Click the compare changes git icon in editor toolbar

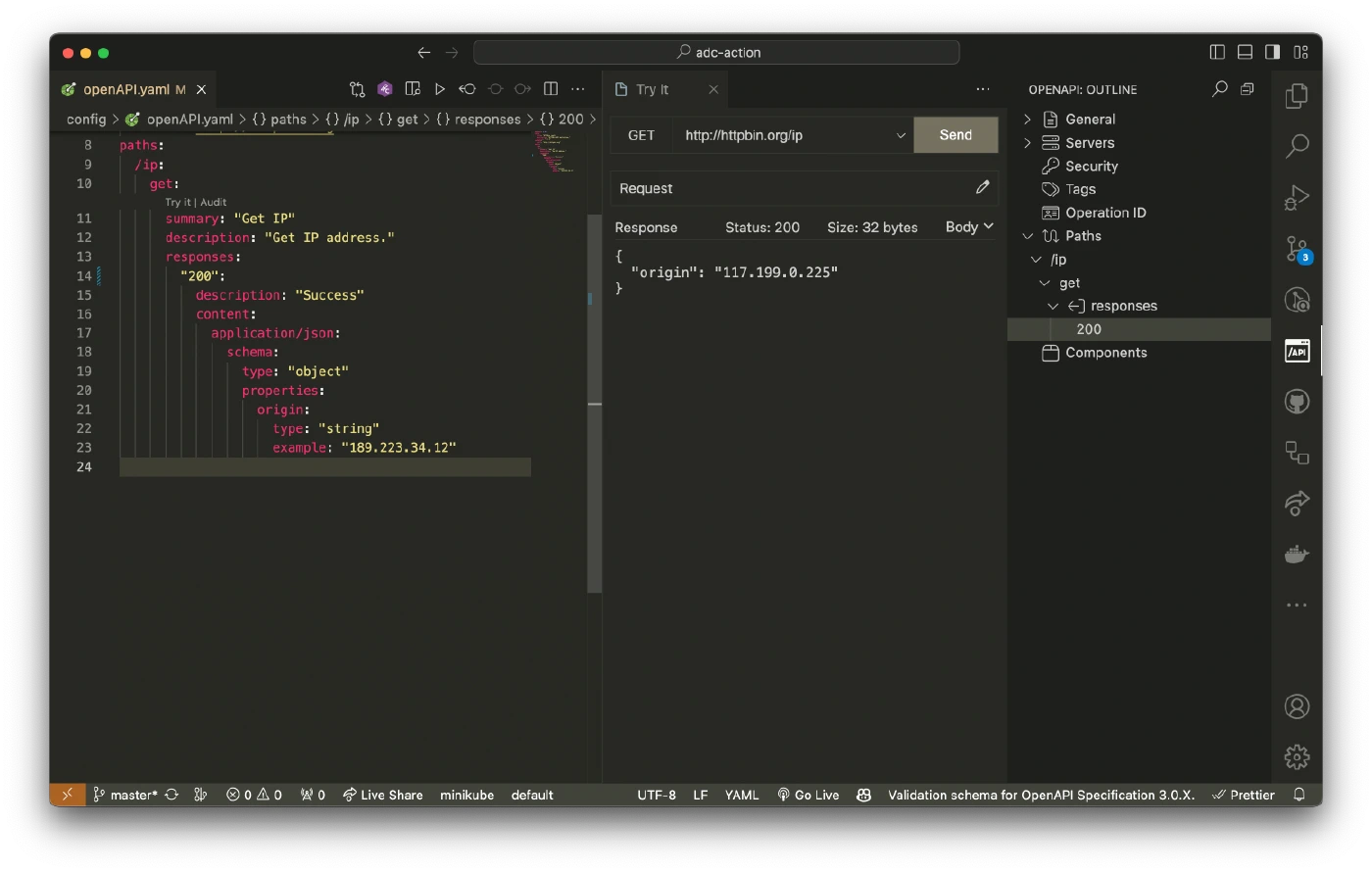point(357,89)
